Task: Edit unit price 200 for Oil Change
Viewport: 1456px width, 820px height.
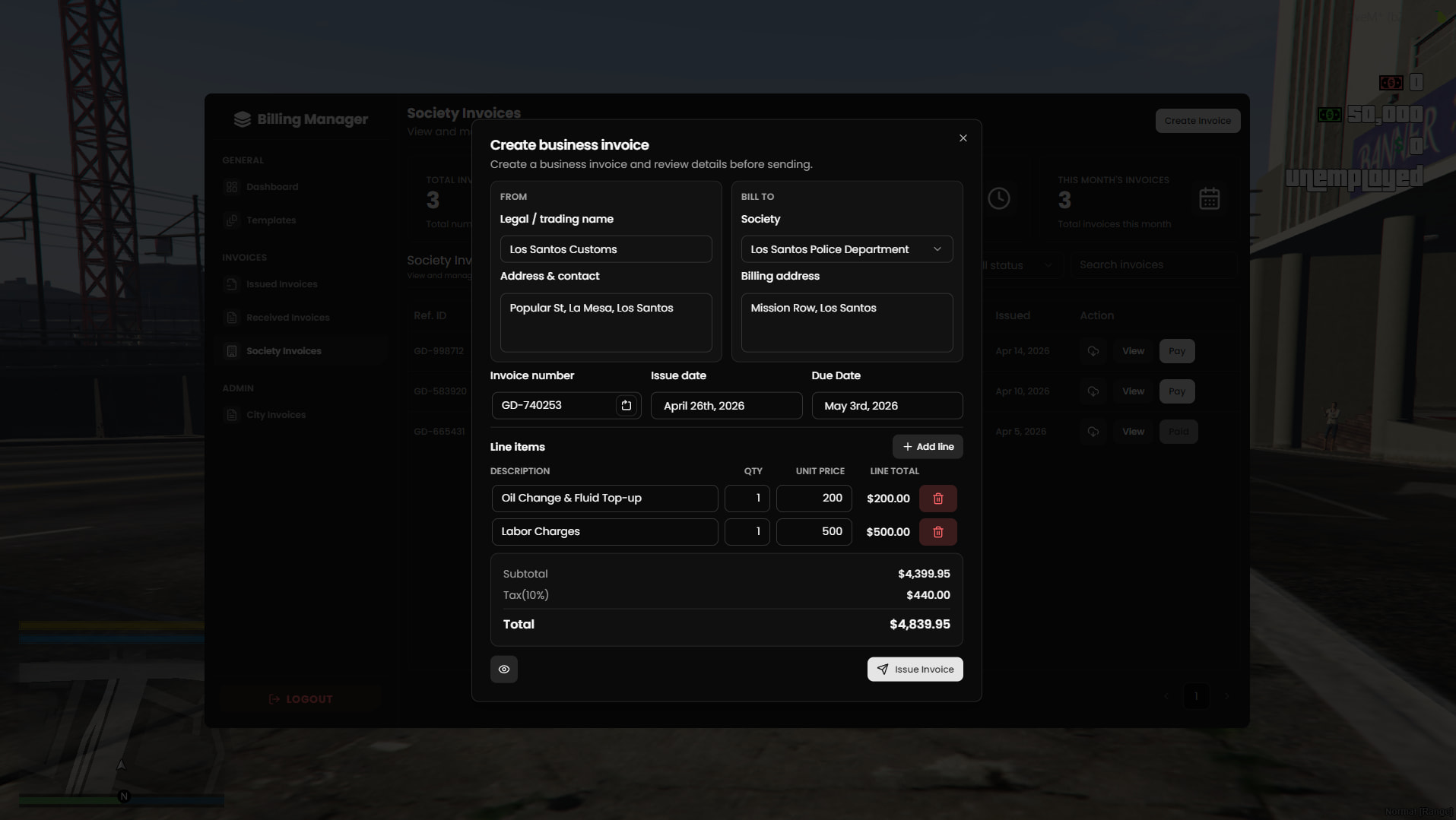Action: coord(814,499)
